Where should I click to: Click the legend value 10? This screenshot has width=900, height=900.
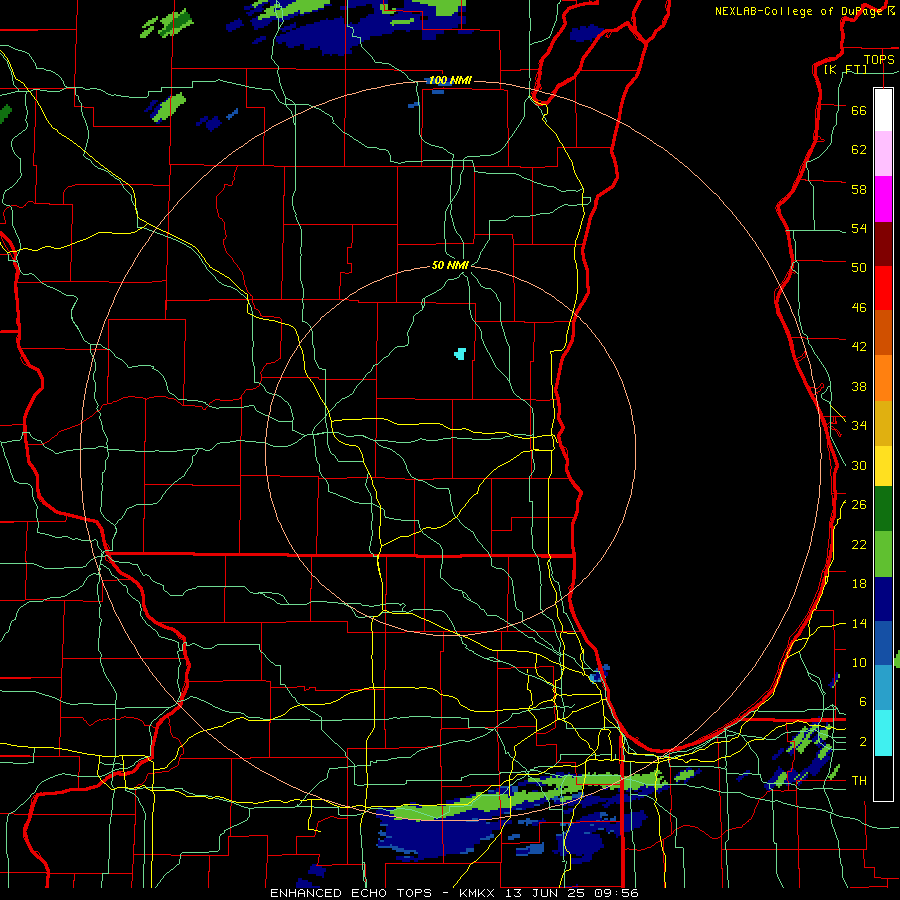(859, 663)
